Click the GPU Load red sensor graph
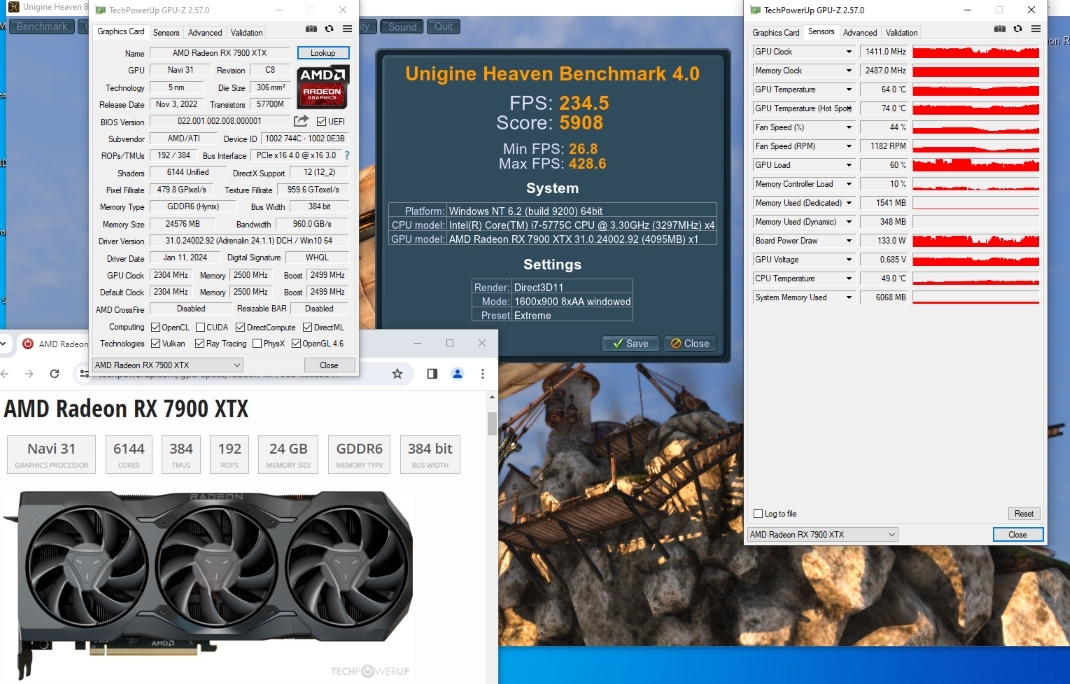Viewport: 1070px width, 684px height. pos(976,165)
